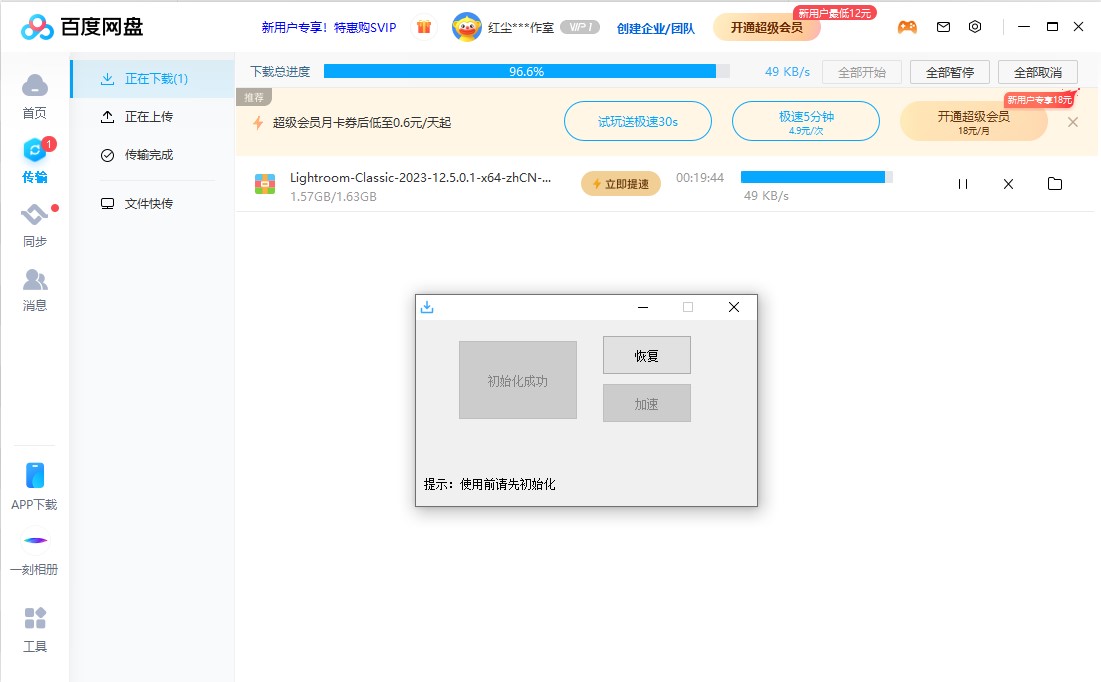The width and height of the screenshot is (1101, 682).
Task: Open download folder for Lightroom file
Action: point(1054,184)
